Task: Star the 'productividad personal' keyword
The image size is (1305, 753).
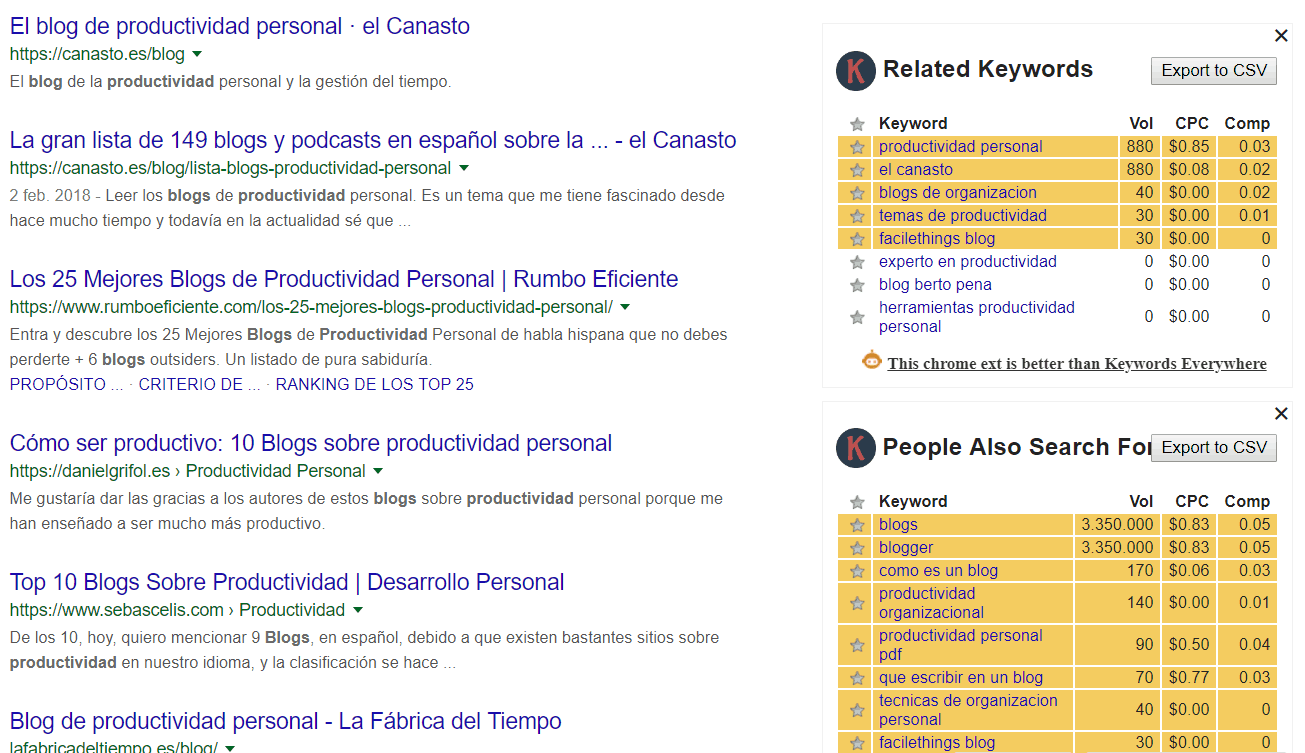Action: (857, 146)
